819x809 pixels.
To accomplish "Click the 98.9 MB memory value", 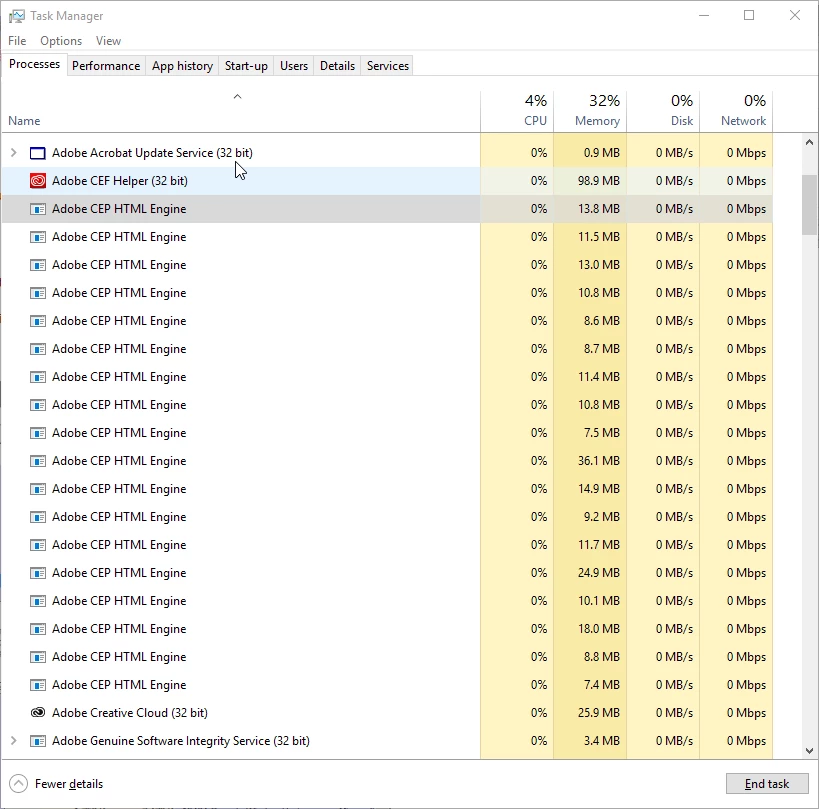I will pyautogui.click(x=599, y=181).
